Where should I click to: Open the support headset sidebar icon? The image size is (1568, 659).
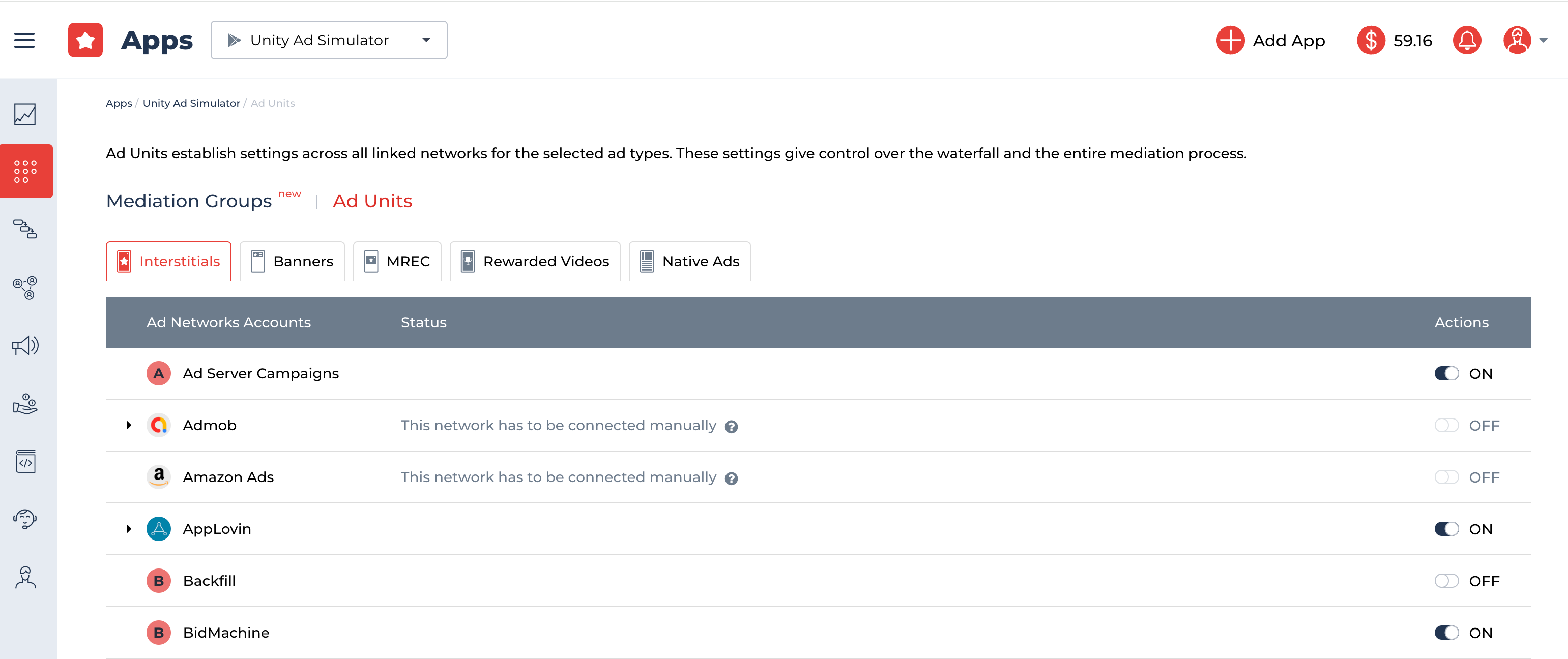[x=25, y=519]
